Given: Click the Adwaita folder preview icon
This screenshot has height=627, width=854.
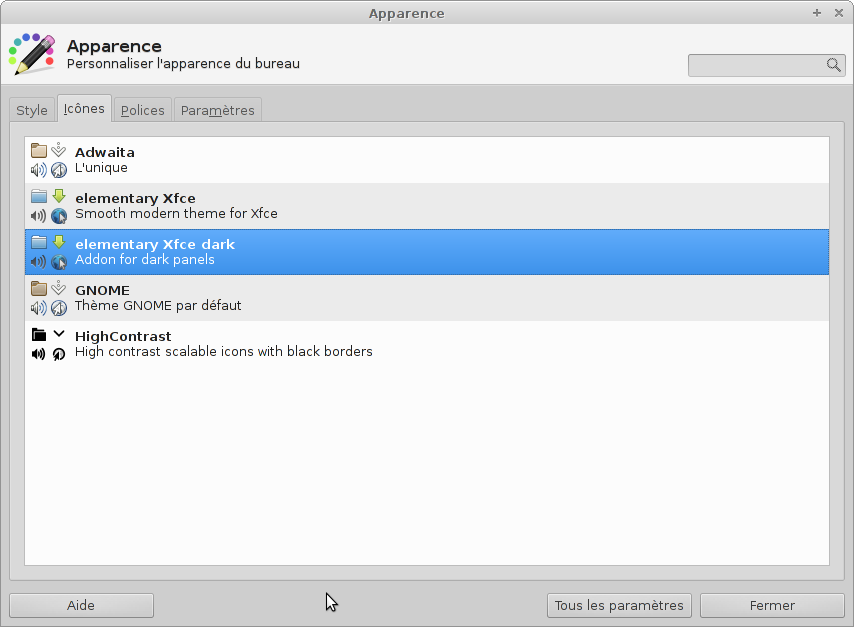Looking at the screenshot, I should click(39, 150).
